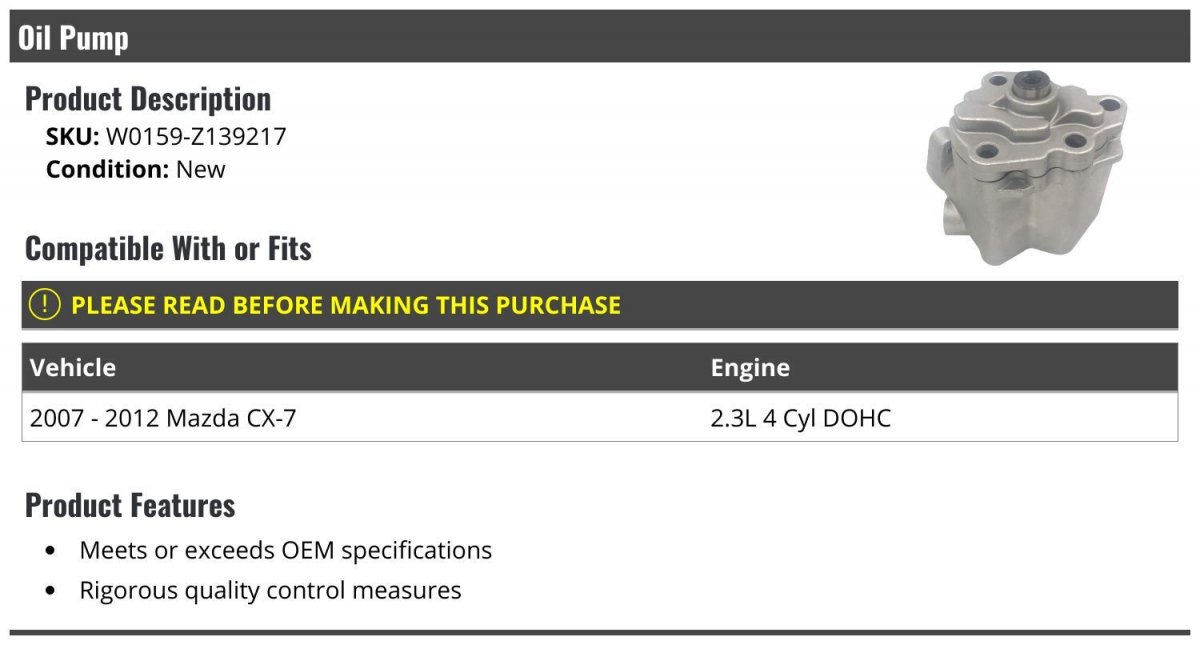Image resolution: width=1200 pixels, height=645 pixels.
Task: Click the New condition value
Action: coord(201,169)
